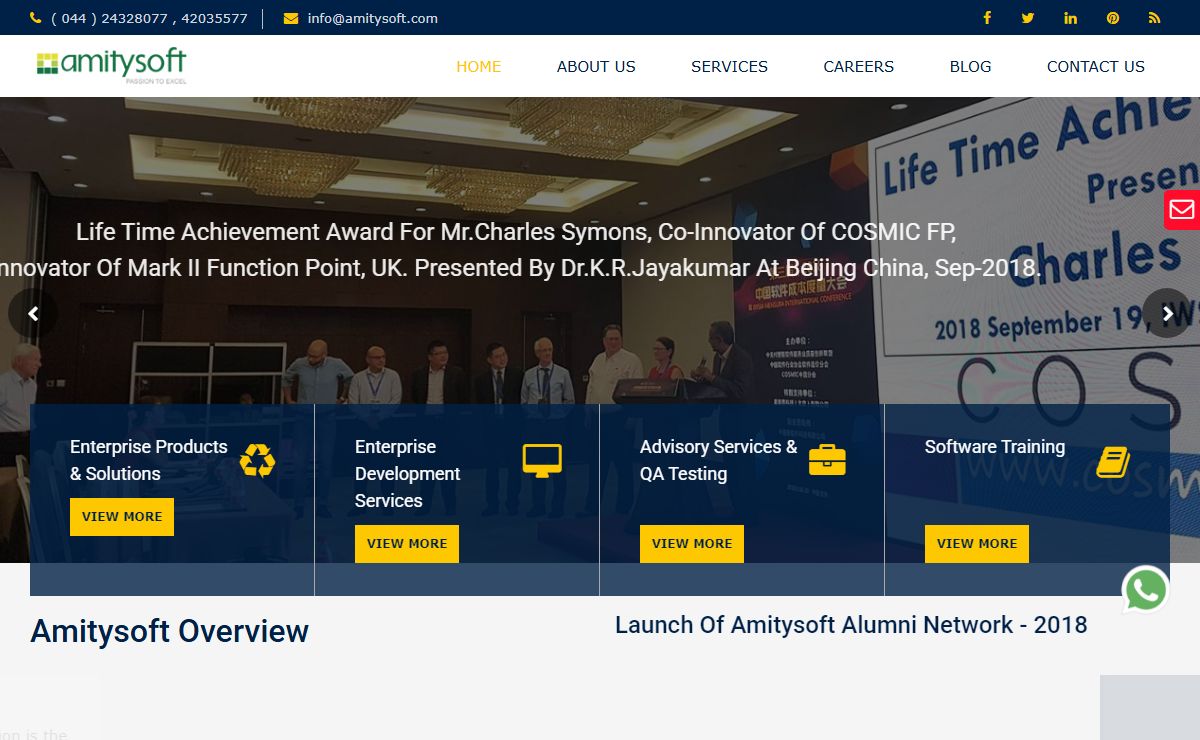Click the recycle icon for Enterprise Products
This screenshot has height=740, width=1200.
click(x=257, y=460)
